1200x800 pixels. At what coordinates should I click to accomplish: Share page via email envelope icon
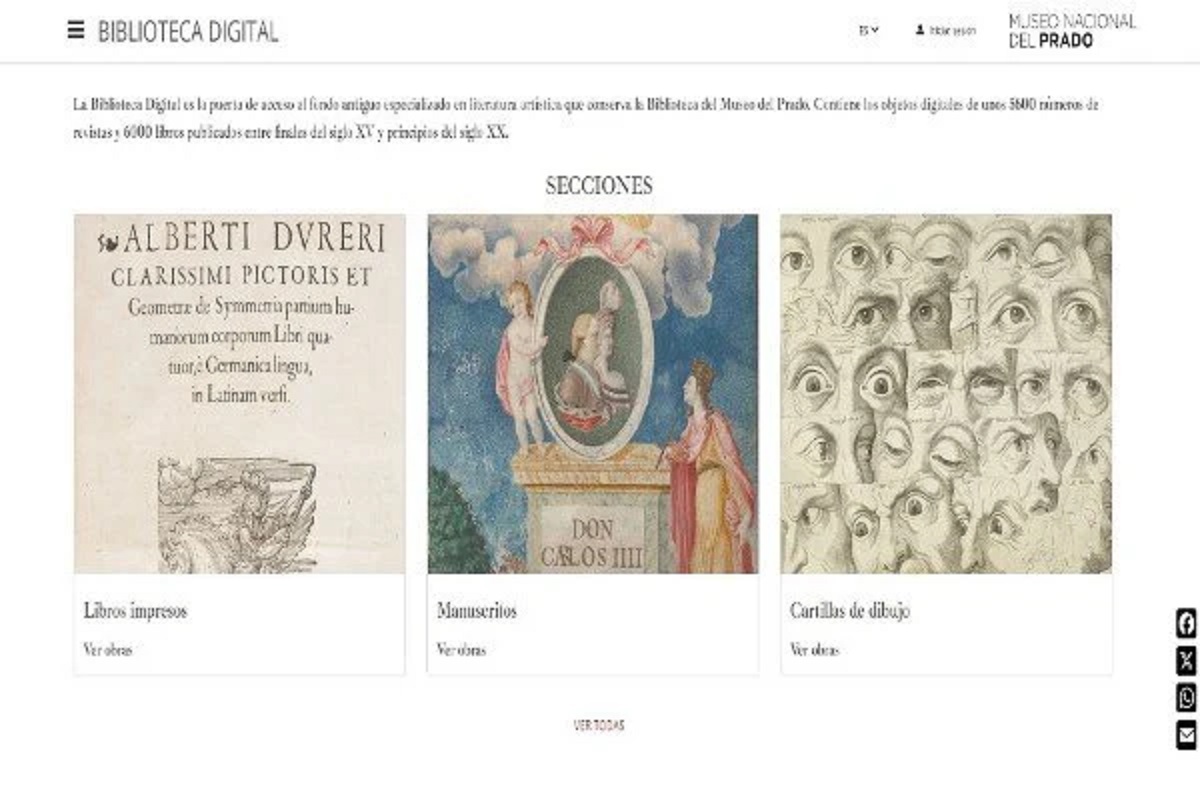click(x=1186, y=735)
